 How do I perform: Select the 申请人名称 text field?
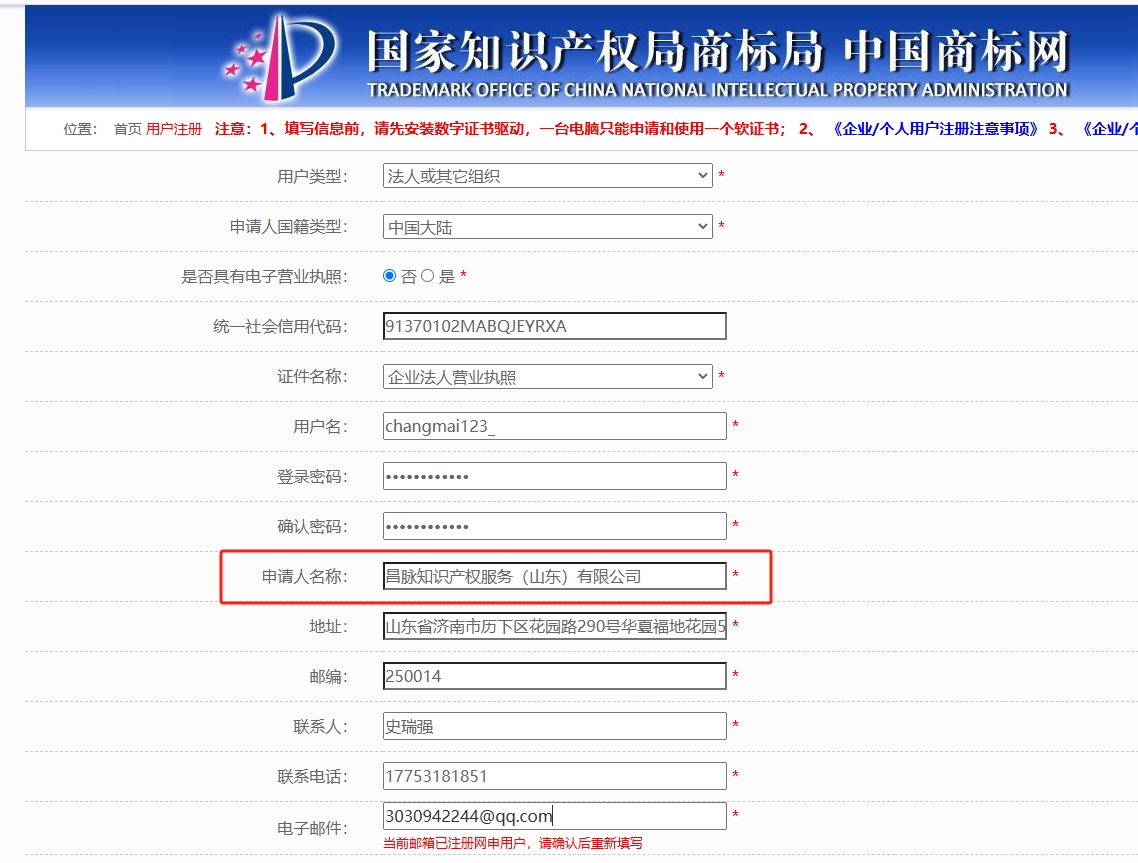pyautogui.click(x=554, y=576)
